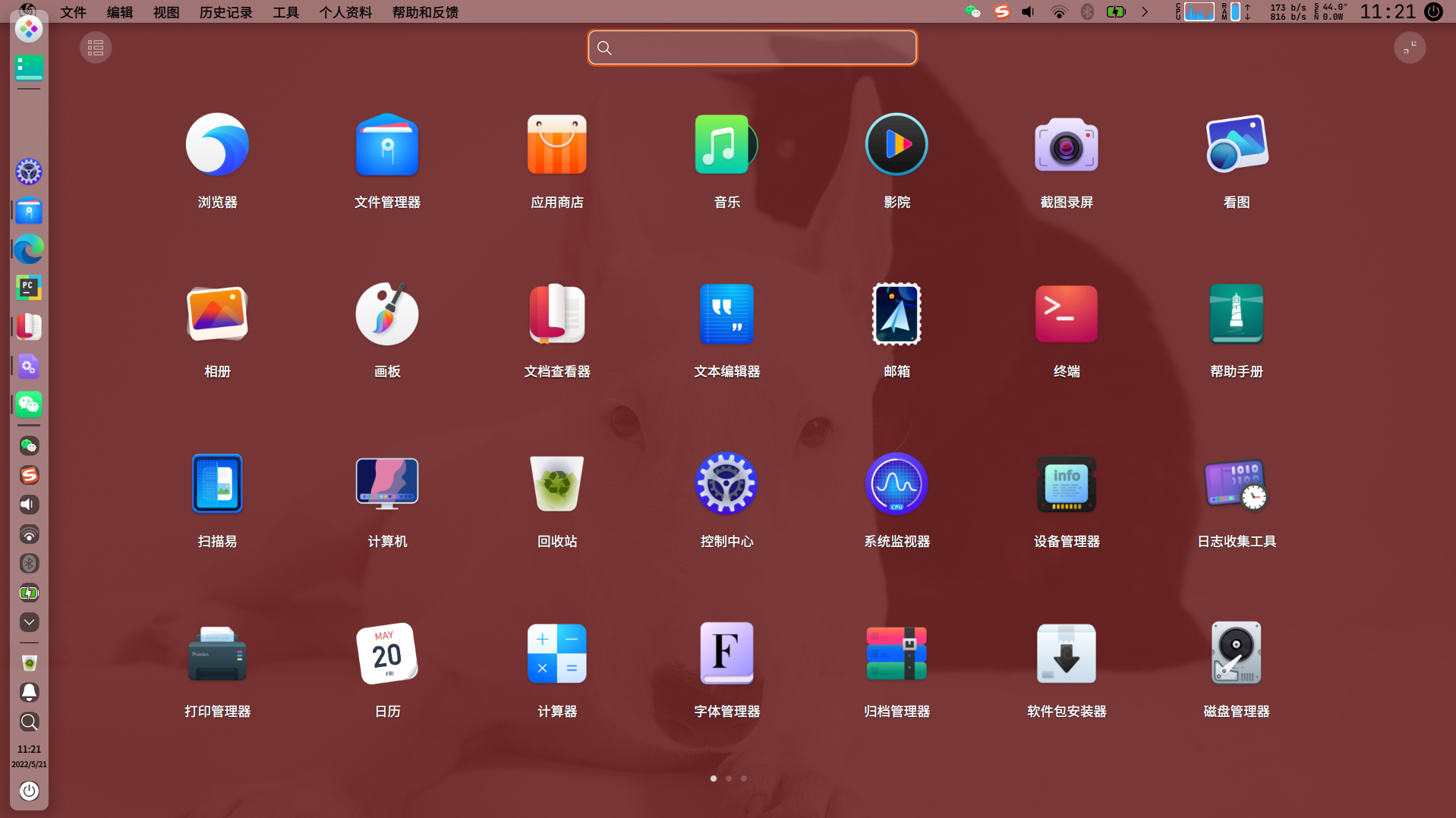Screen dimensions: 1456x818
Task: Open the green WeChat app icon in dock
Action: click(29, 404)
